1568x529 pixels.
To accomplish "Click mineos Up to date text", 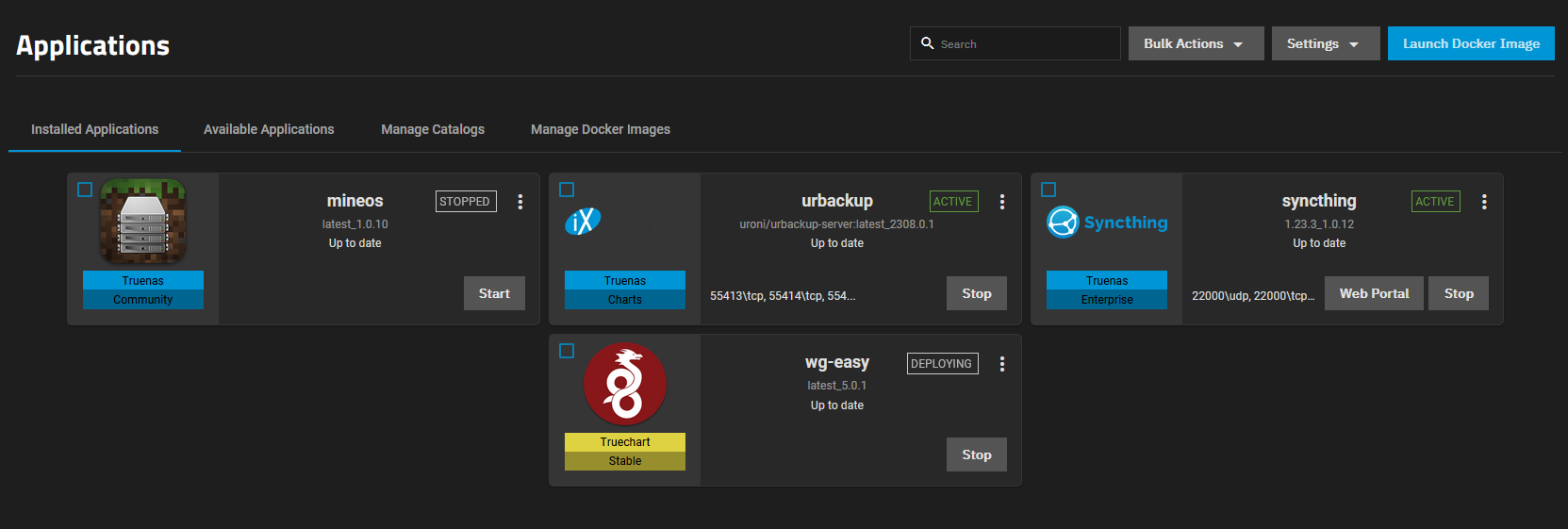I will click(x=355, y=243).
